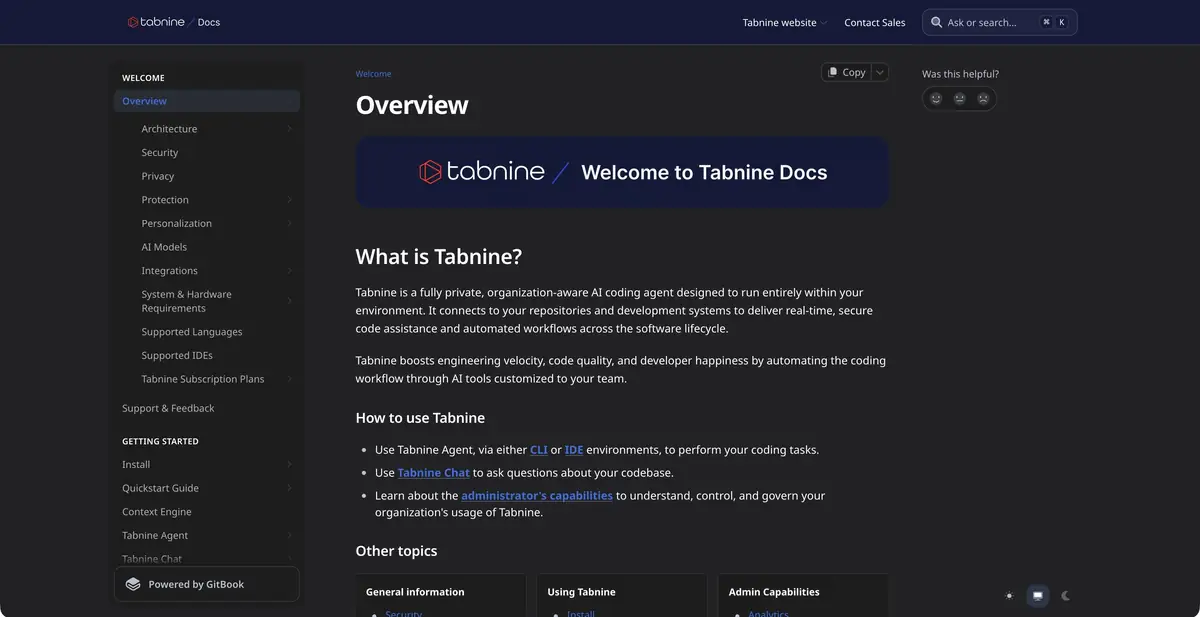Click Docs label in header
1200x617 pixels.
(209, 22)
